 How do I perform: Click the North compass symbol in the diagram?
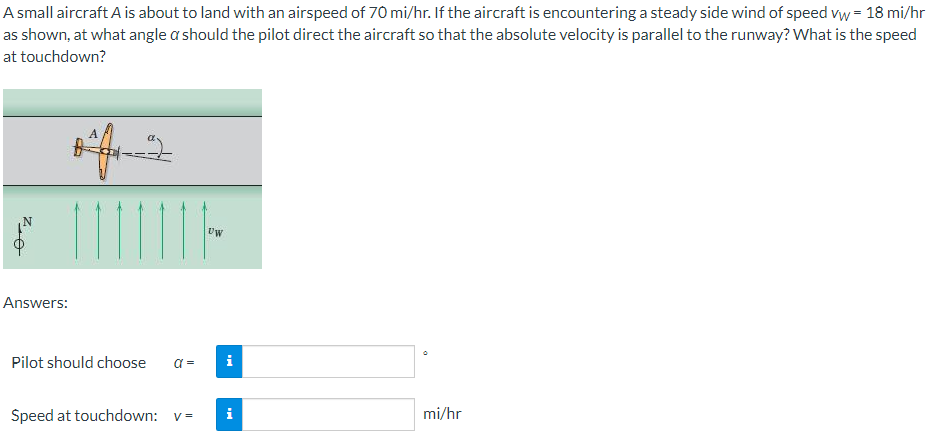click(20, 235)
